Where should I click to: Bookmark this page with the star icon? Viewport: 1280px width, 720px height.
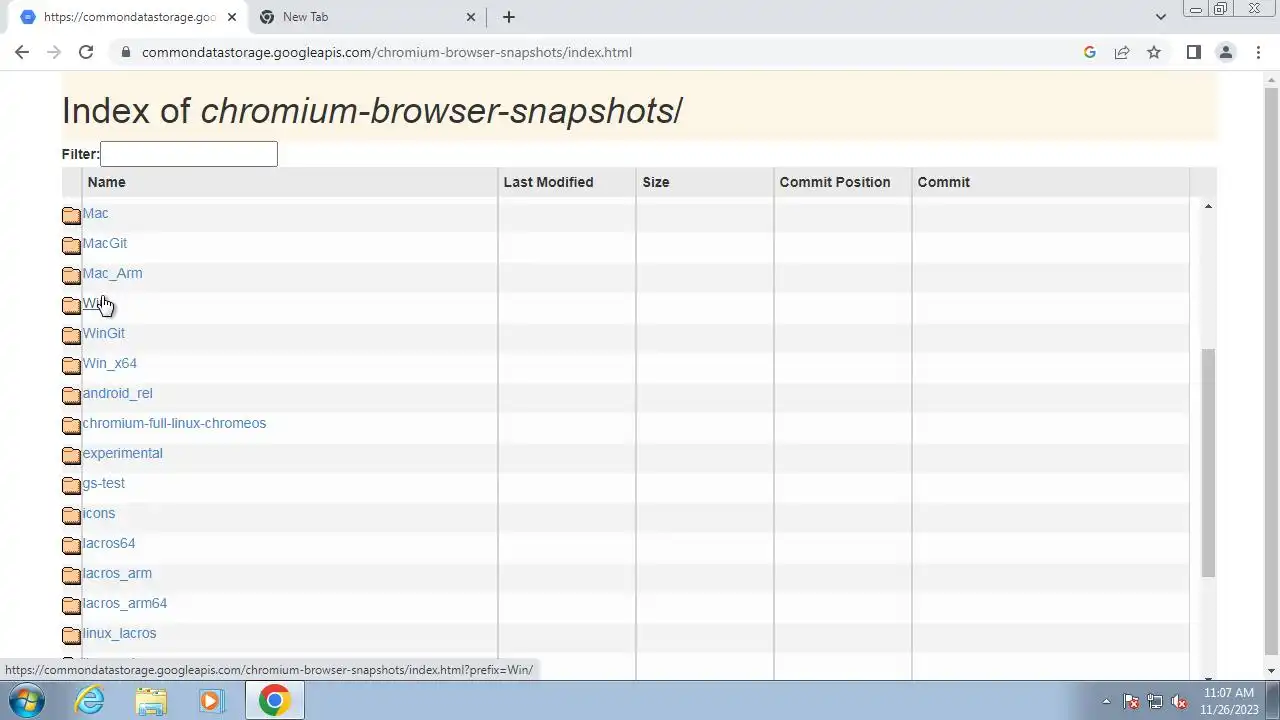pyautogui.click(x=1154, y=52)
